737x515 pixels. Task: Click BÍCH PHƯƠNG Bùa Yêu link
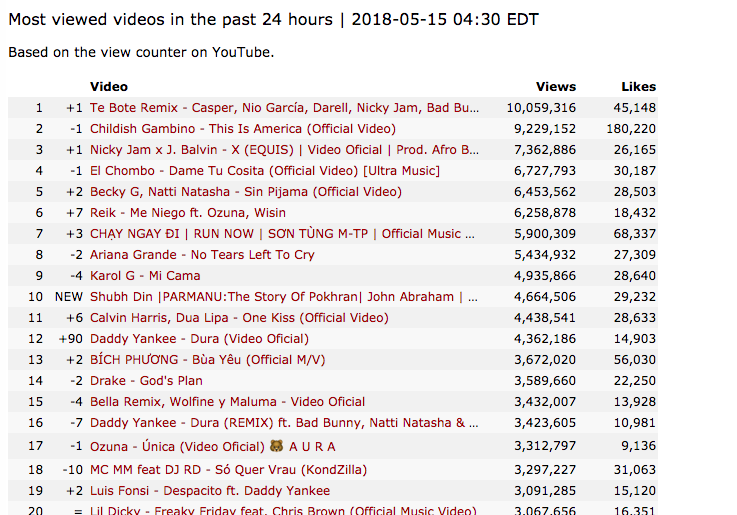[207, 360]
